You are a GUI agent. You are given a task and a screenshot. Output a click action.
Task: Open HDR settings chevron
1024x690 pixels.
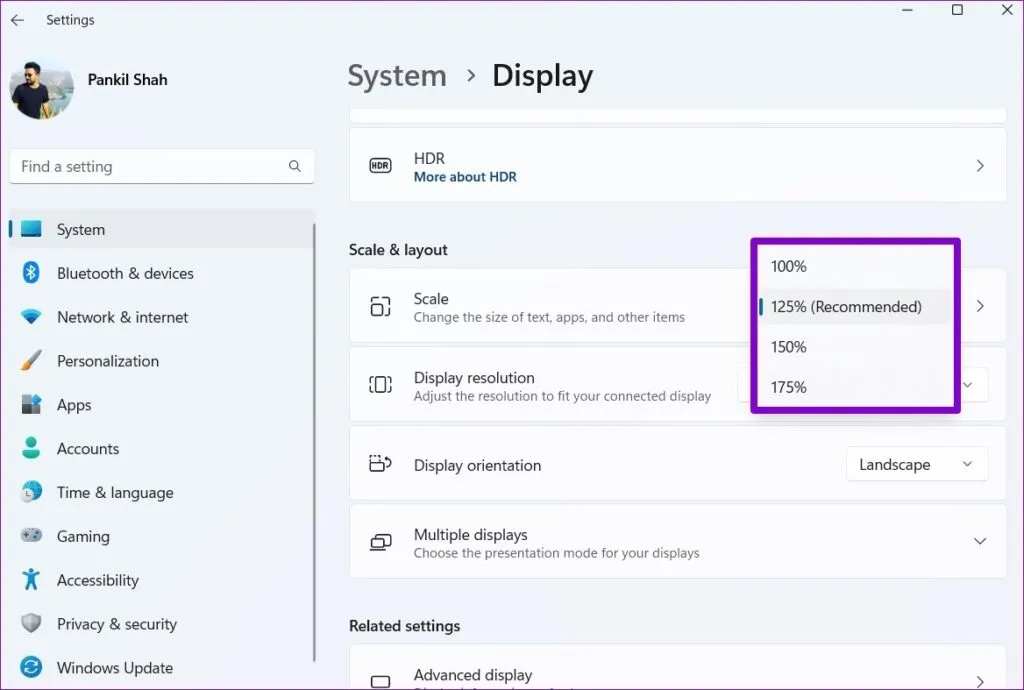click(x=979, y=166)
